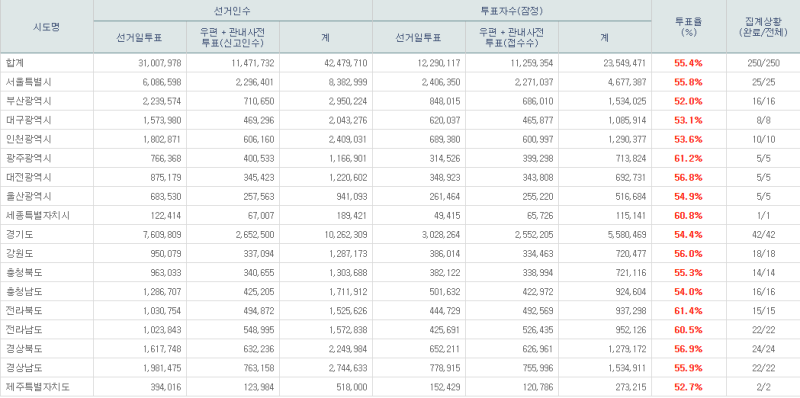
Task: Click 전라북도 count status 15/15
Action: point(763,311)
